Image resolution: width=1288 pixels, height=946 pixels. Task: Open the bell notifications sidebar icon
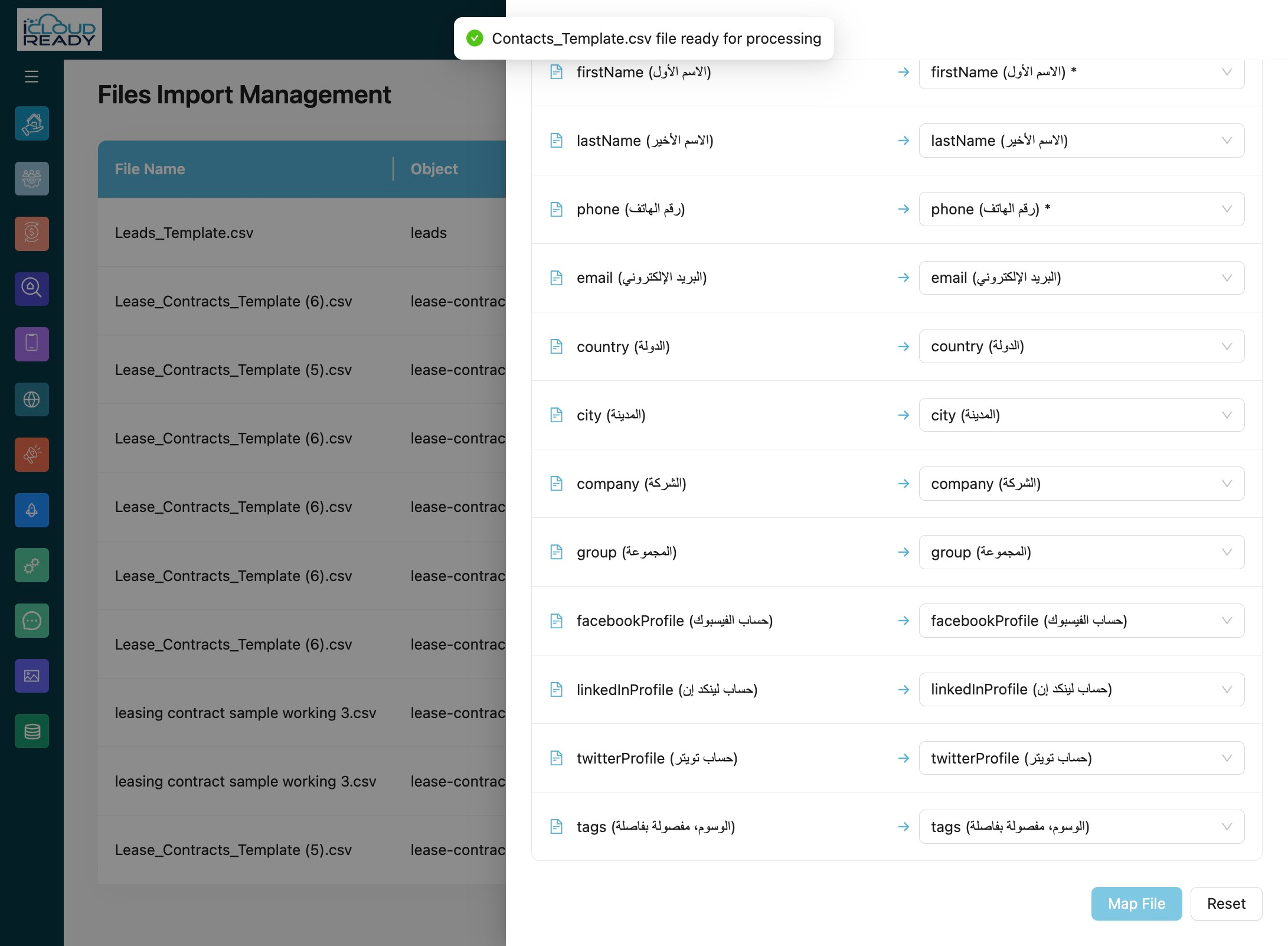[x=32, y=510]
